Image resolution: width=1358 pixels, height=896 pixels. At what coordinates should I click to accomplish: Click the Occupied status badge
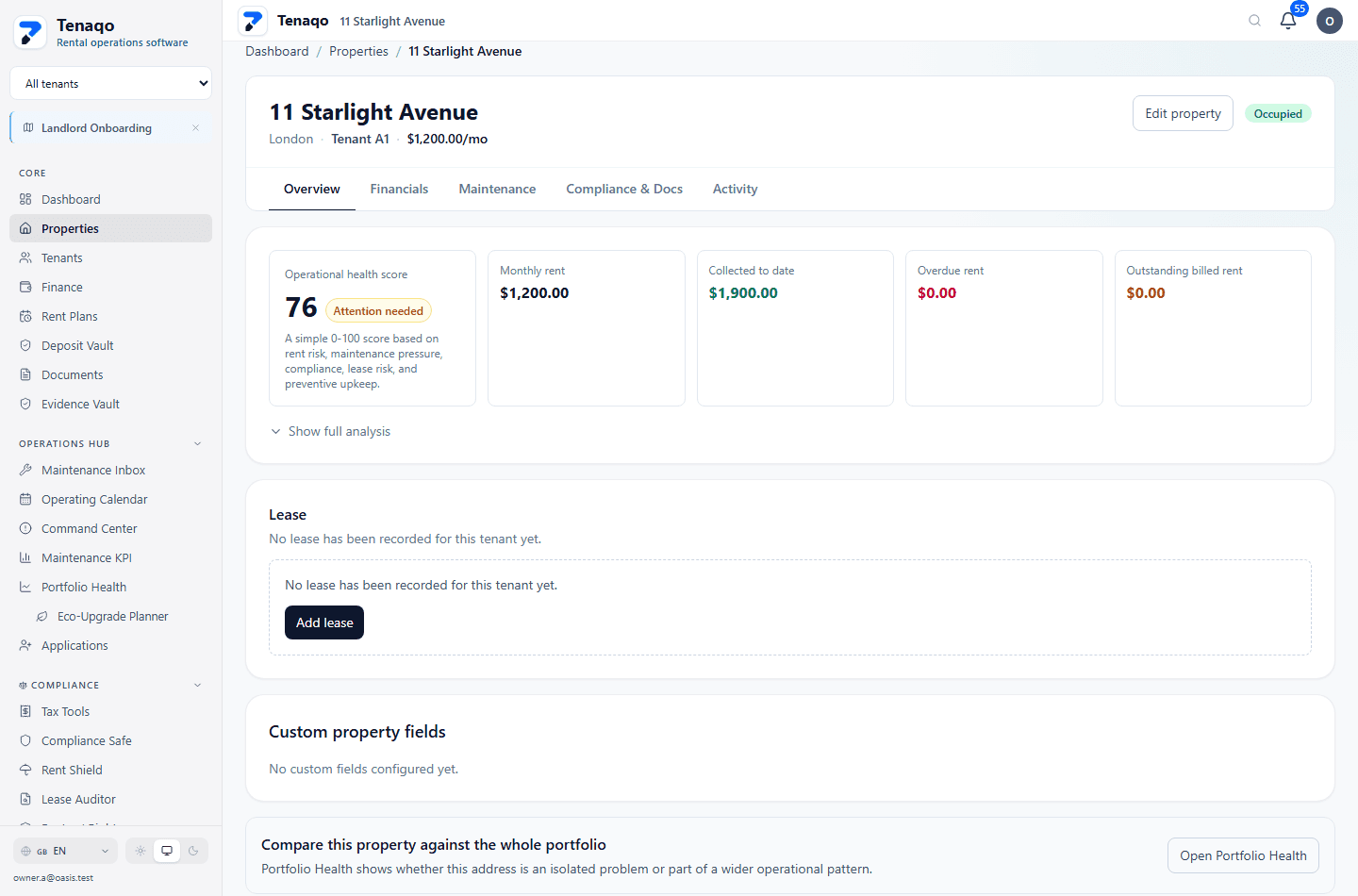click(x=1278, y=113)
